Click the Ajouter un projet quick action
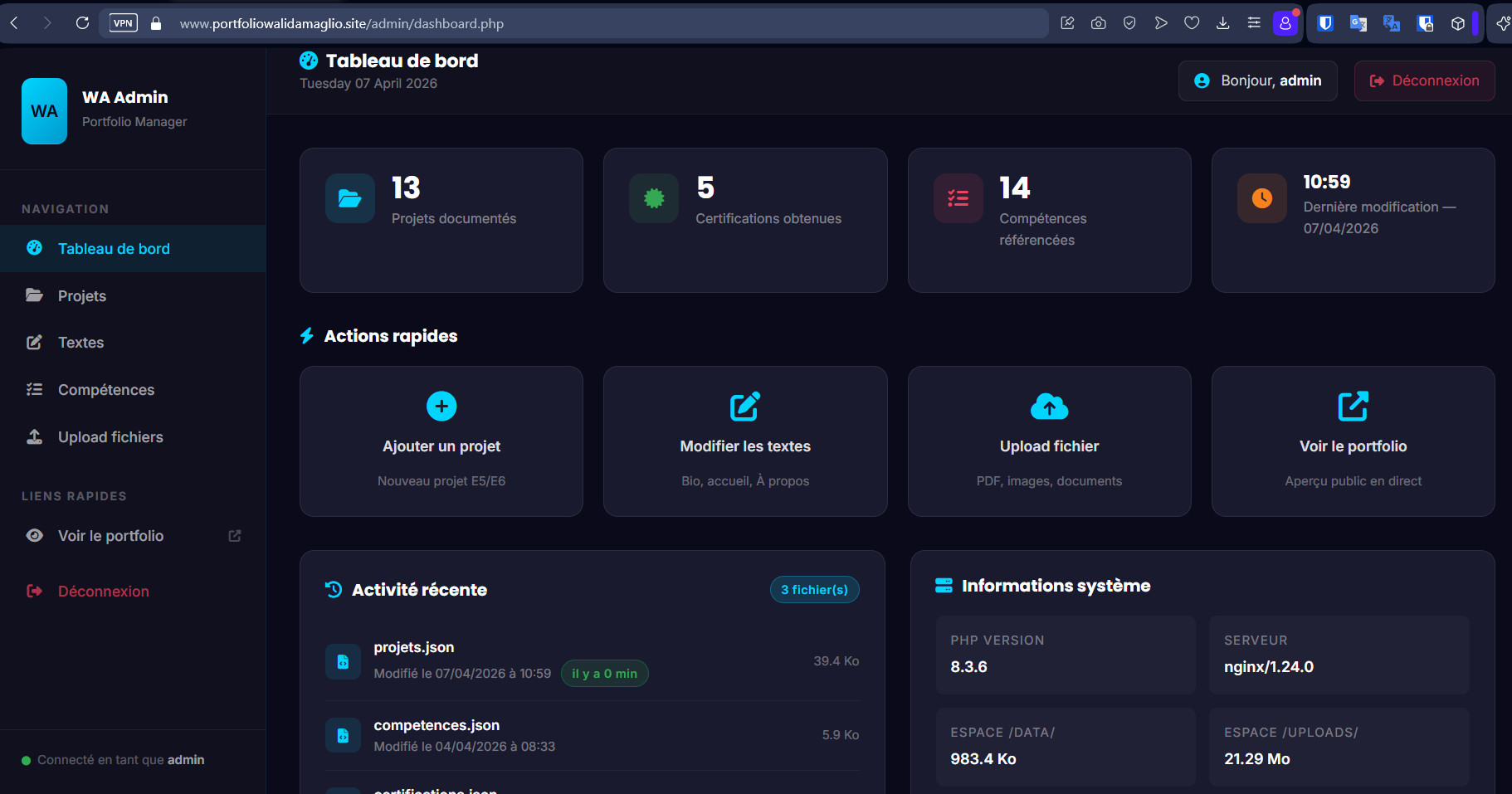The image size is (1512, 794). pos(441,441)
